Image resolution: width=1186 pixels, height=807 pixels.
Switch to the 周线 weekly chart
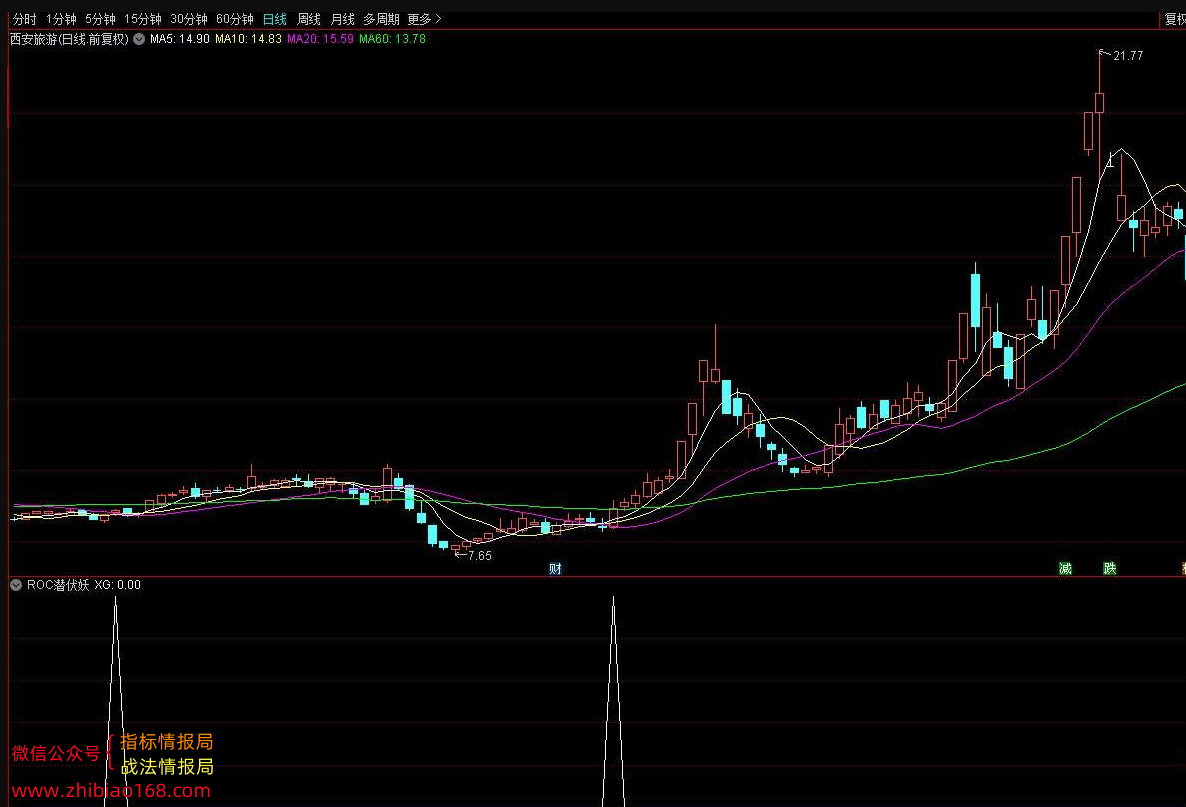pyautogui.click(x=309, y=19)
